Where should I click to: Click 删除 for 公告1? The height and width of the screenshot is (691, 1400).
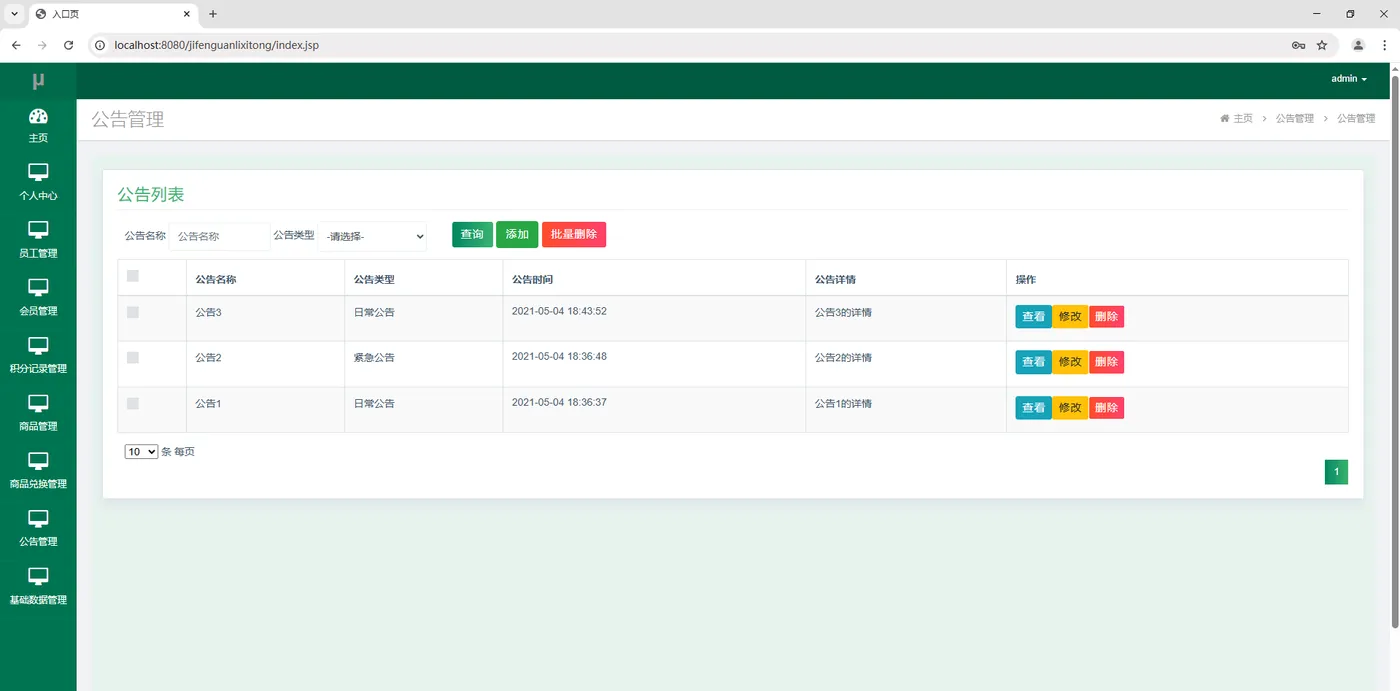click(1106, 408)
